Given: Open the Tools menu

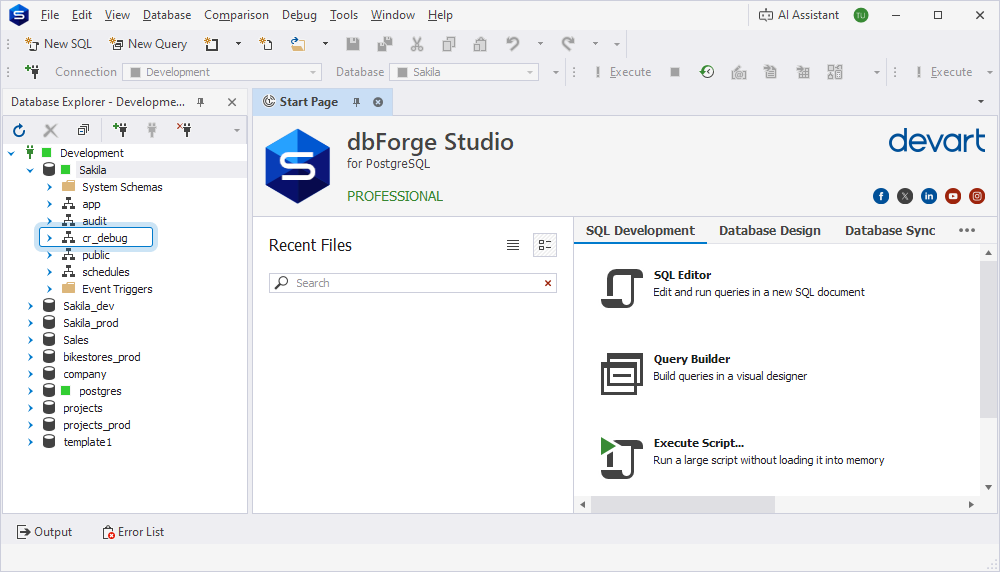Looking at the screenshot, I should [x=344, y=15].
